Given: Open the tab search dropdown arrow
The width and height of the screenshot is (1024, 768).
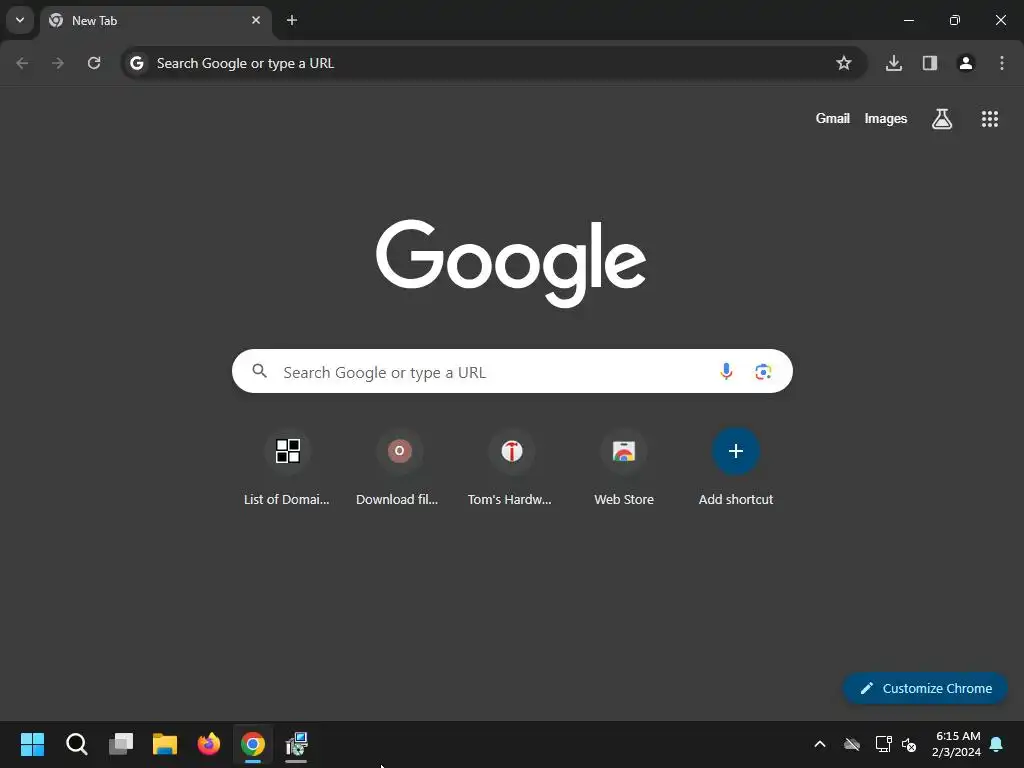Looking at the screenshot, I should (20, 20).
